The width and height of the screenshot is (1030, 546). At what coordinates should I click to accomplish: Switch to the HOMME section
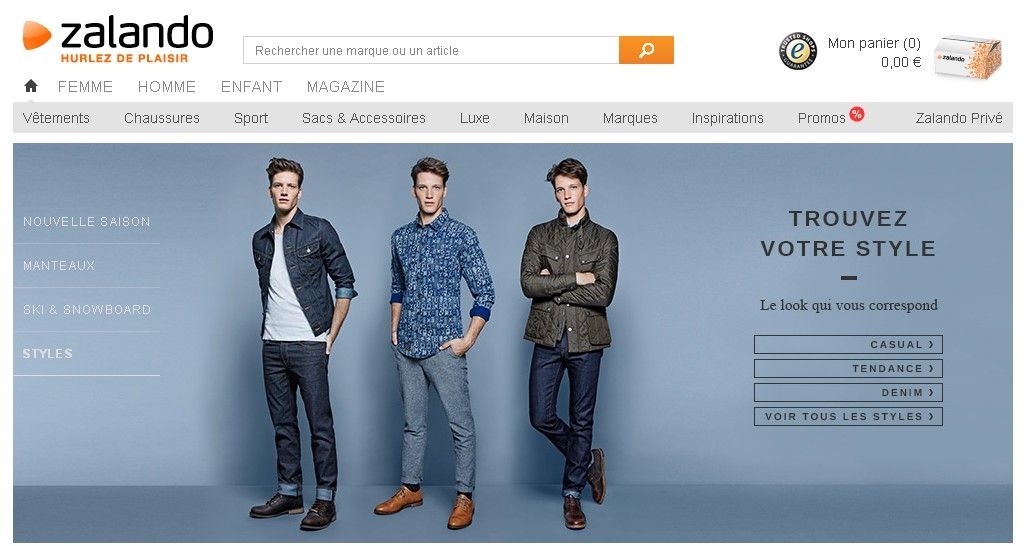167,87
